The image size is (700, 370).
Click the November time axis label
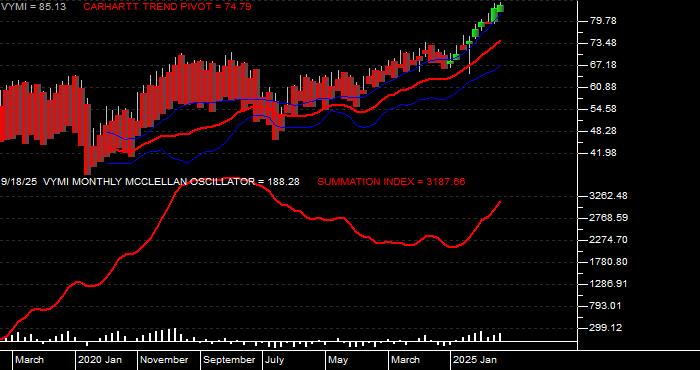coord(165,360)
